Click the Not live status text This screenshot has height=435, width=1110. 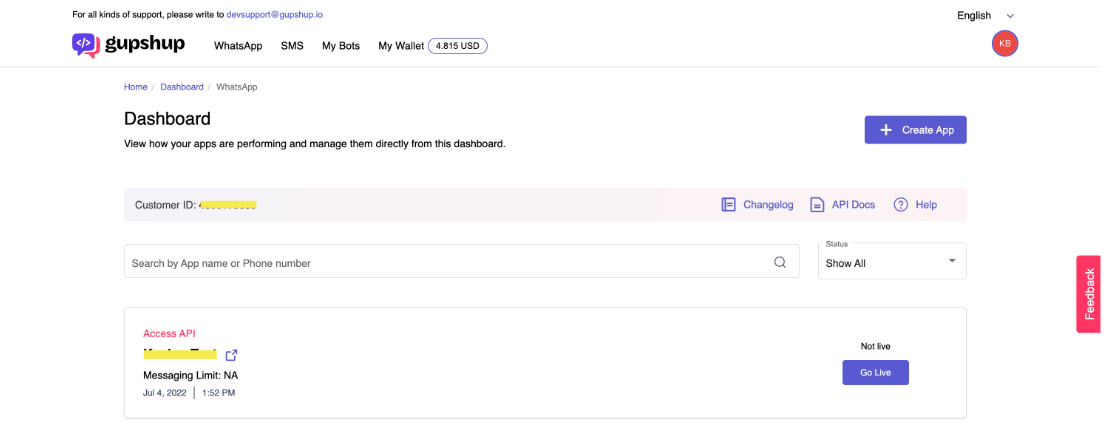875,346
